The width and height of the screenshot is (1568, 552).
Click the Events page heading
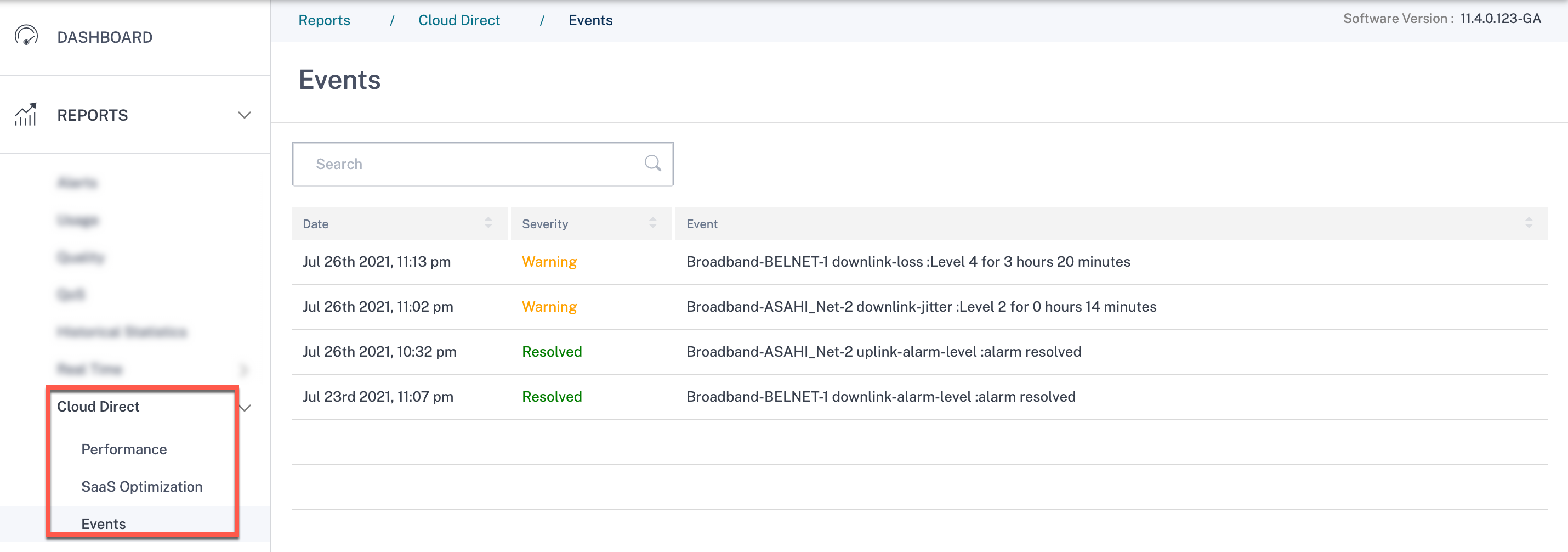[x=339, y=80]
